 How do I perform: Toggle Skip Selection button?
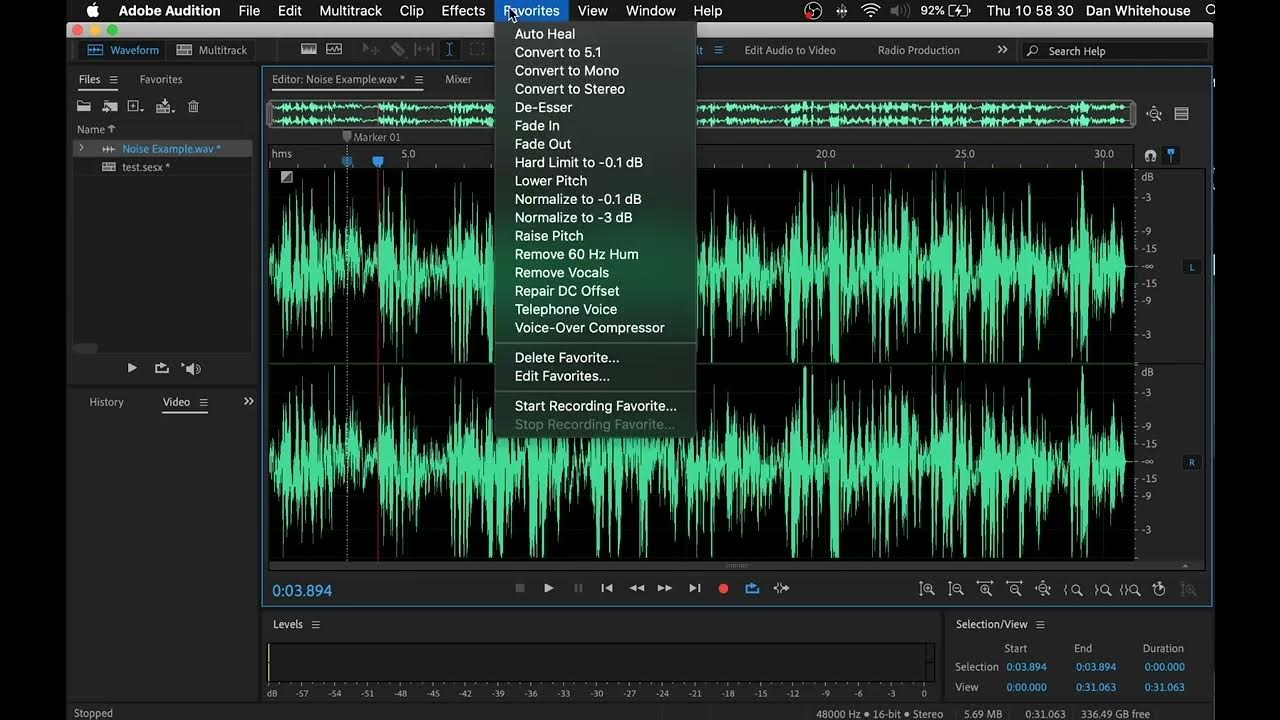[x=781, y=588]
